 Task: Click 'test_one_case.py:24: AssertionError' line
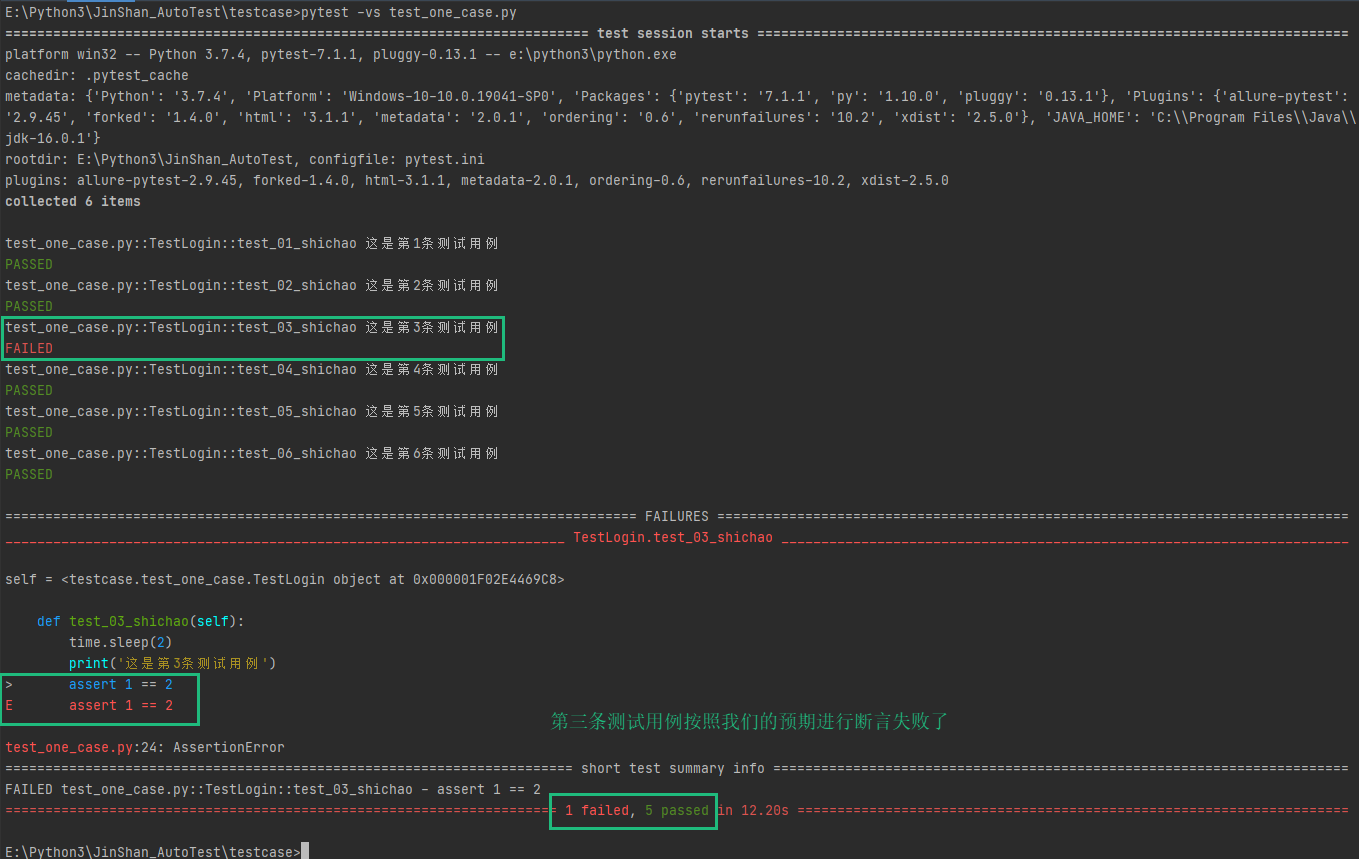(x=145, y=747)
